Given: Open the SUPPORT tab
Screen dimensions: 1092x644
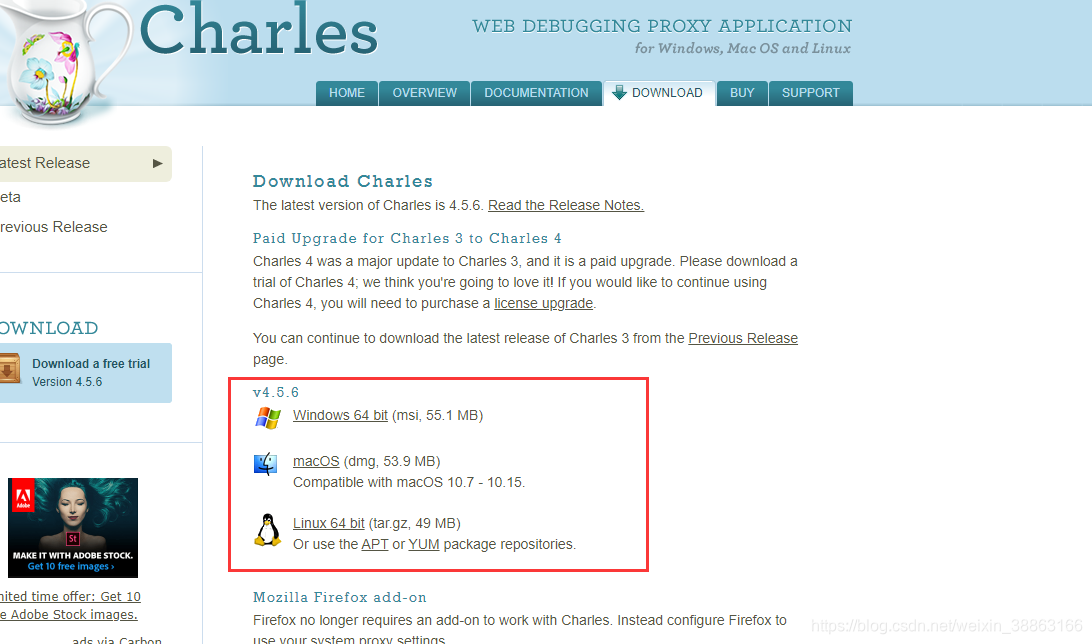Looking at the screenshot, I should [x=811, y=93].
